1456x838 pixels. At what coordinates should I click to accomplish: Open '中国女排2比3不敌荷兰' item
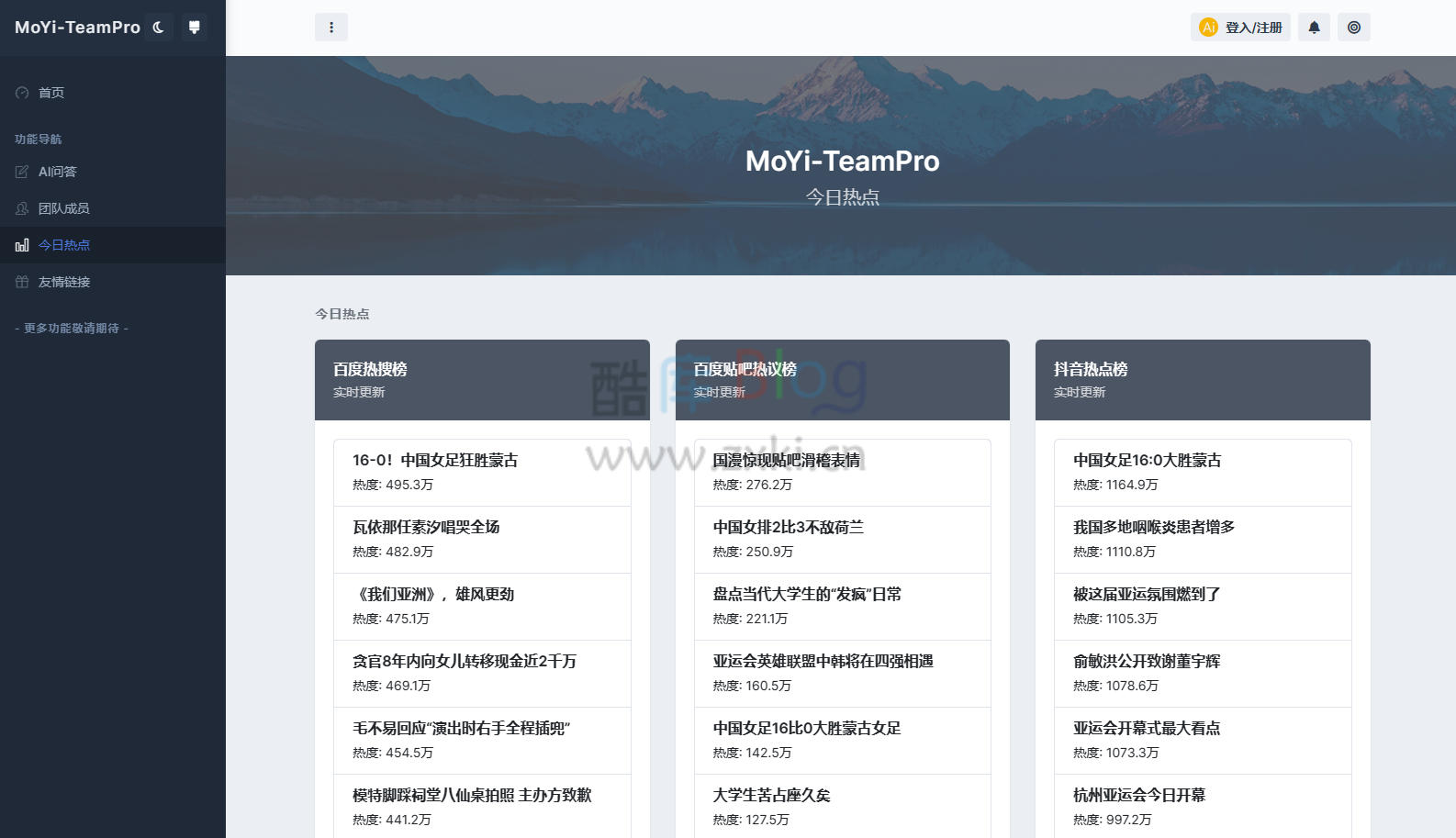coord(843,540)
